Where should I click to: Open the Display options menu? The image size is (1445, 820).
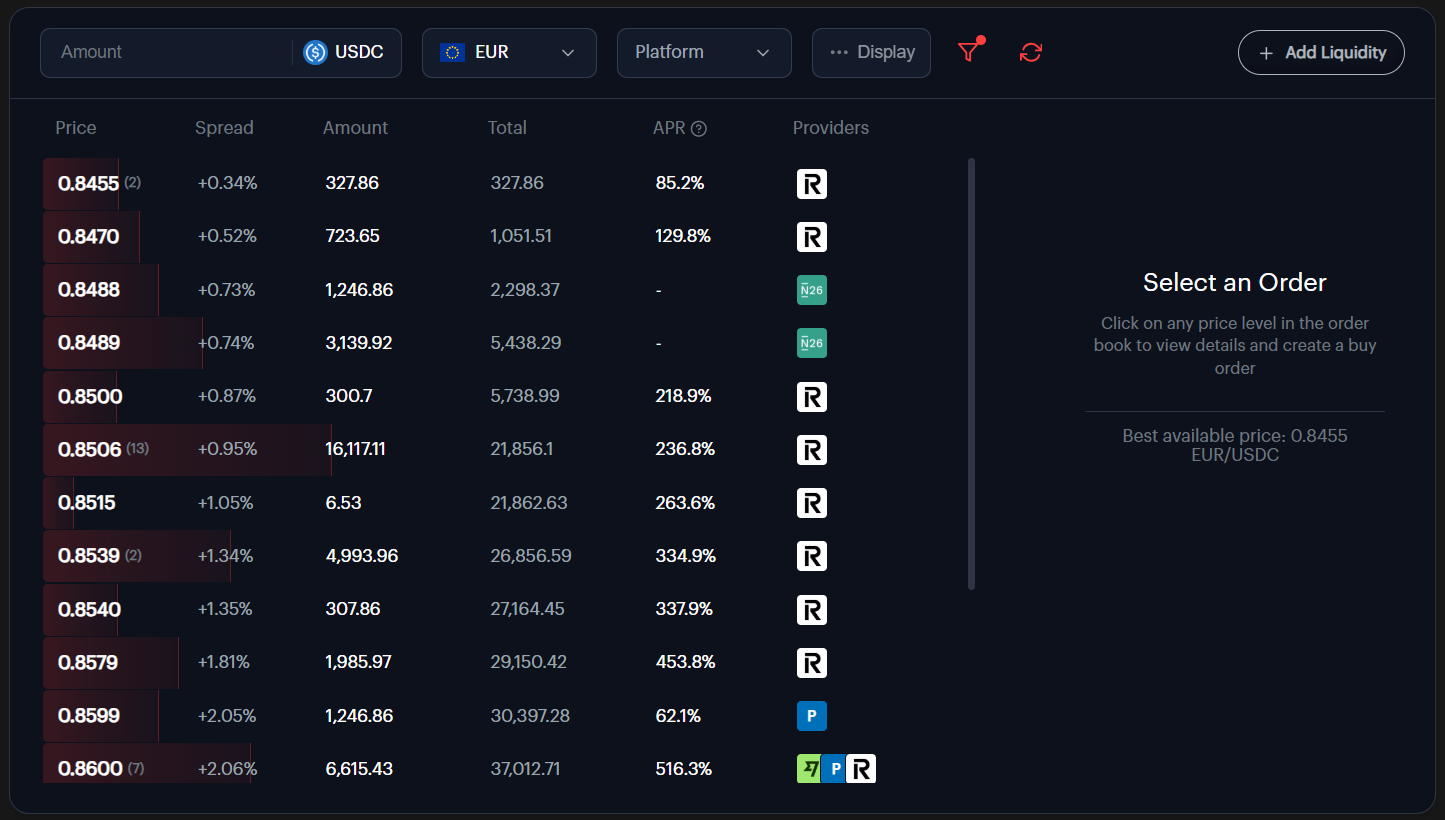(x=871, y=53)
